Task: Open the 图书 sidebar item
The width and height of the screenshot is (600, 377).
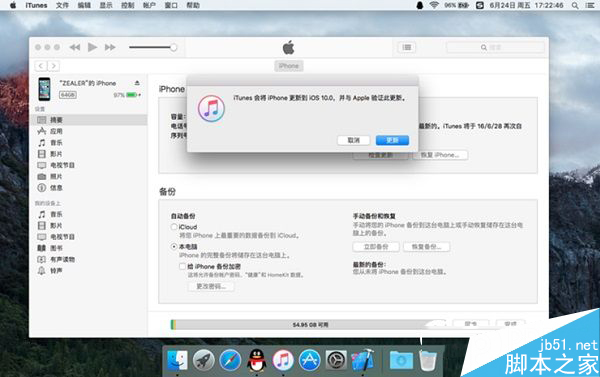Action: coord(88,248)
